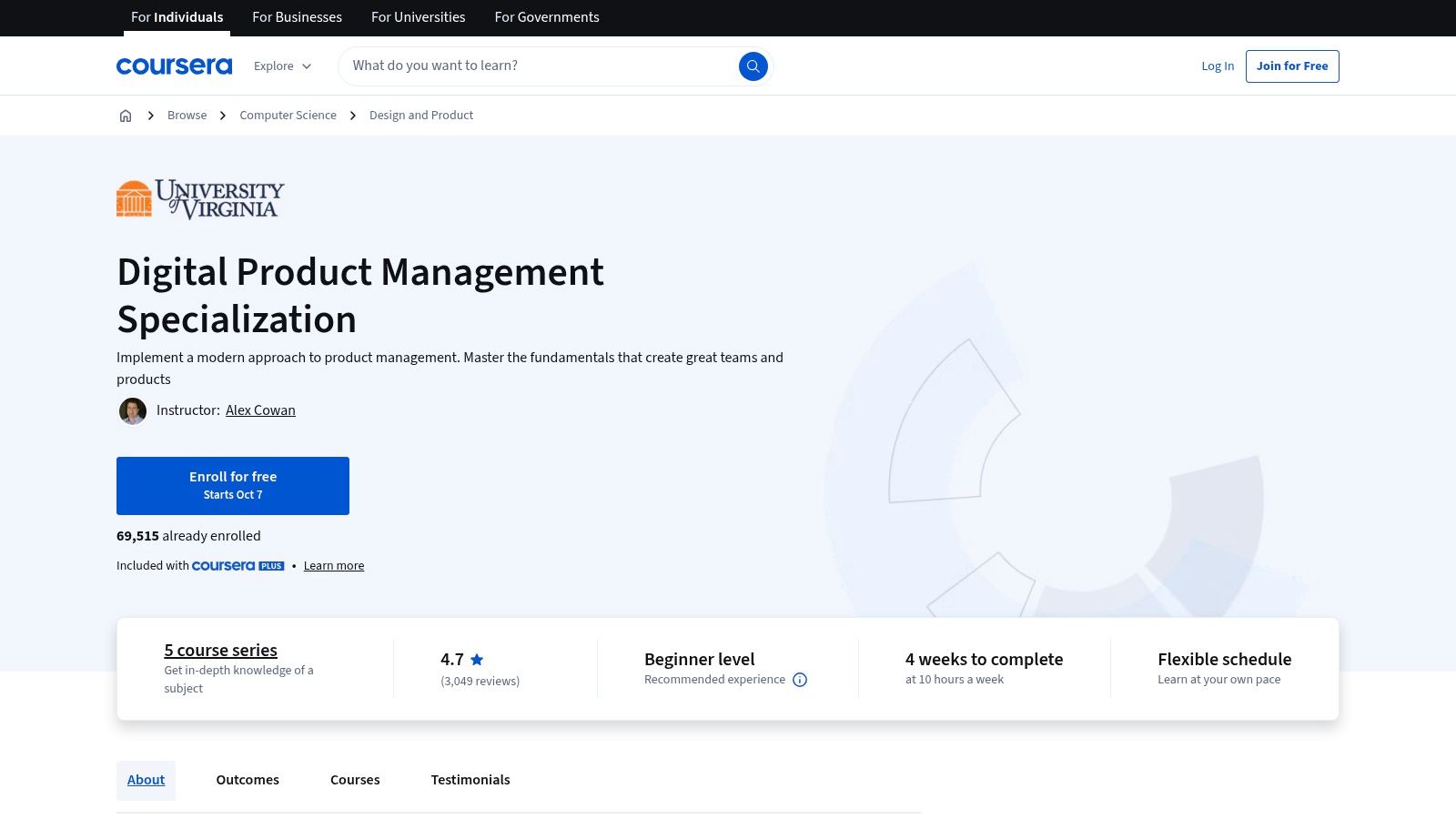This screenshot has width=1456, height=819.
Task: Open the Alex Cowan instructor link
Action: 260,409
